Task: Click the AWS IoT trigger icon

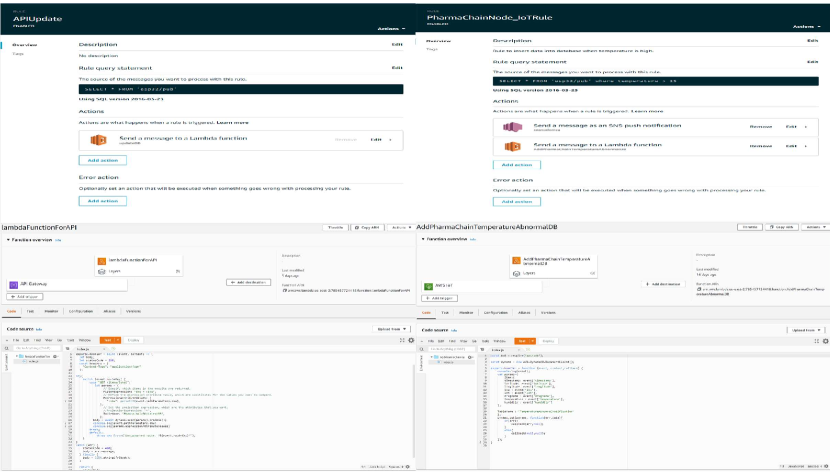Action: 429,286
